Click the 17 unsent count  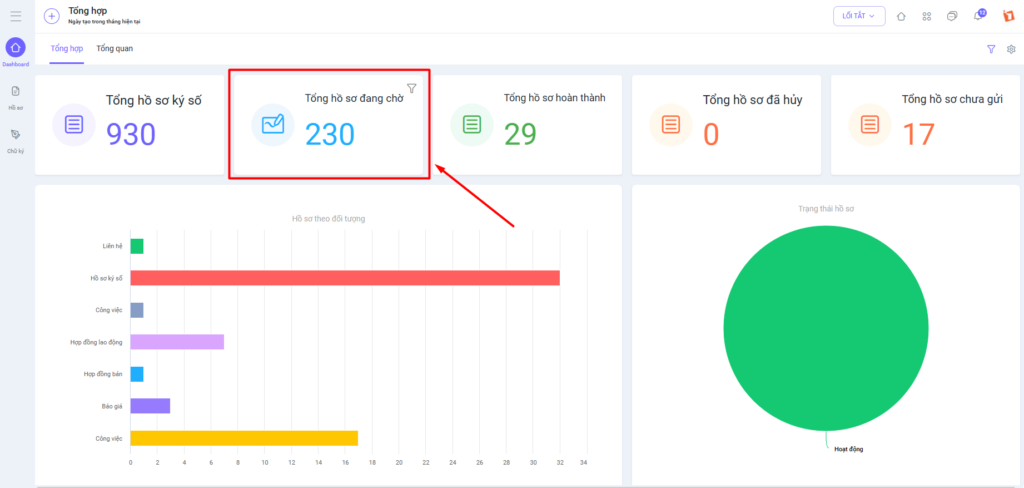918,135
